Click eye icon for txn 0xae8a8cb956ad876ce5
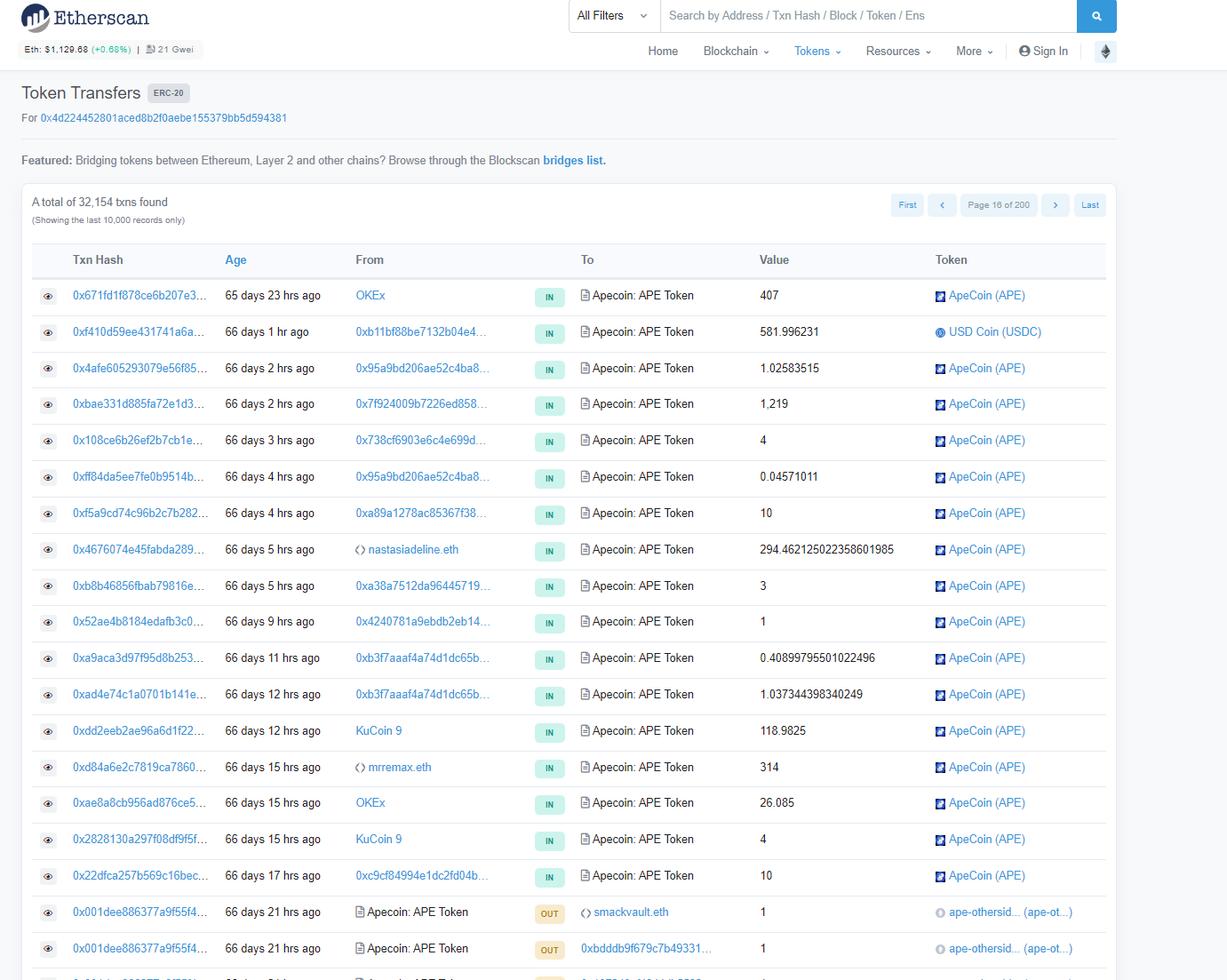This screenshot has height=980, width=1227. [48, 804]
